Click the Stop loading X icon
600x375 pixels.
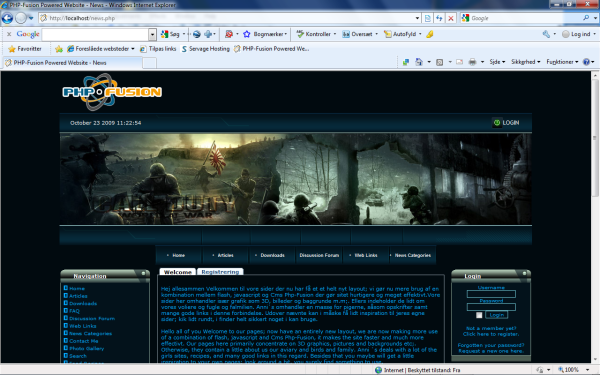[x=451, y=18]
